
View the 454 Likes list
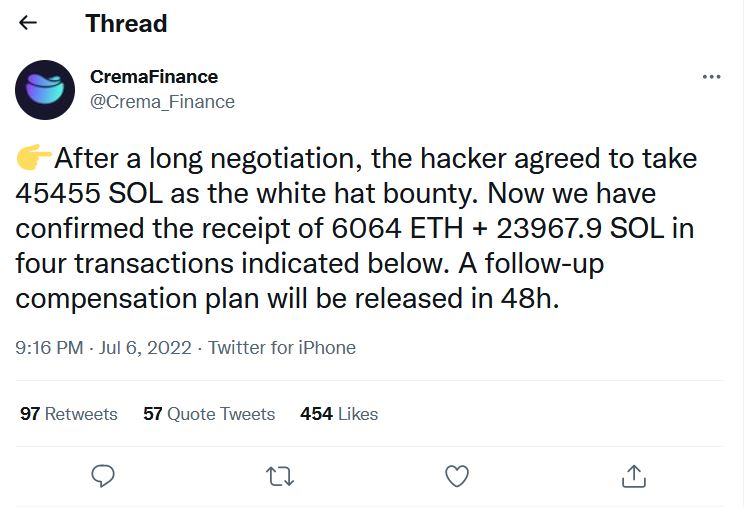click(339, 414)
